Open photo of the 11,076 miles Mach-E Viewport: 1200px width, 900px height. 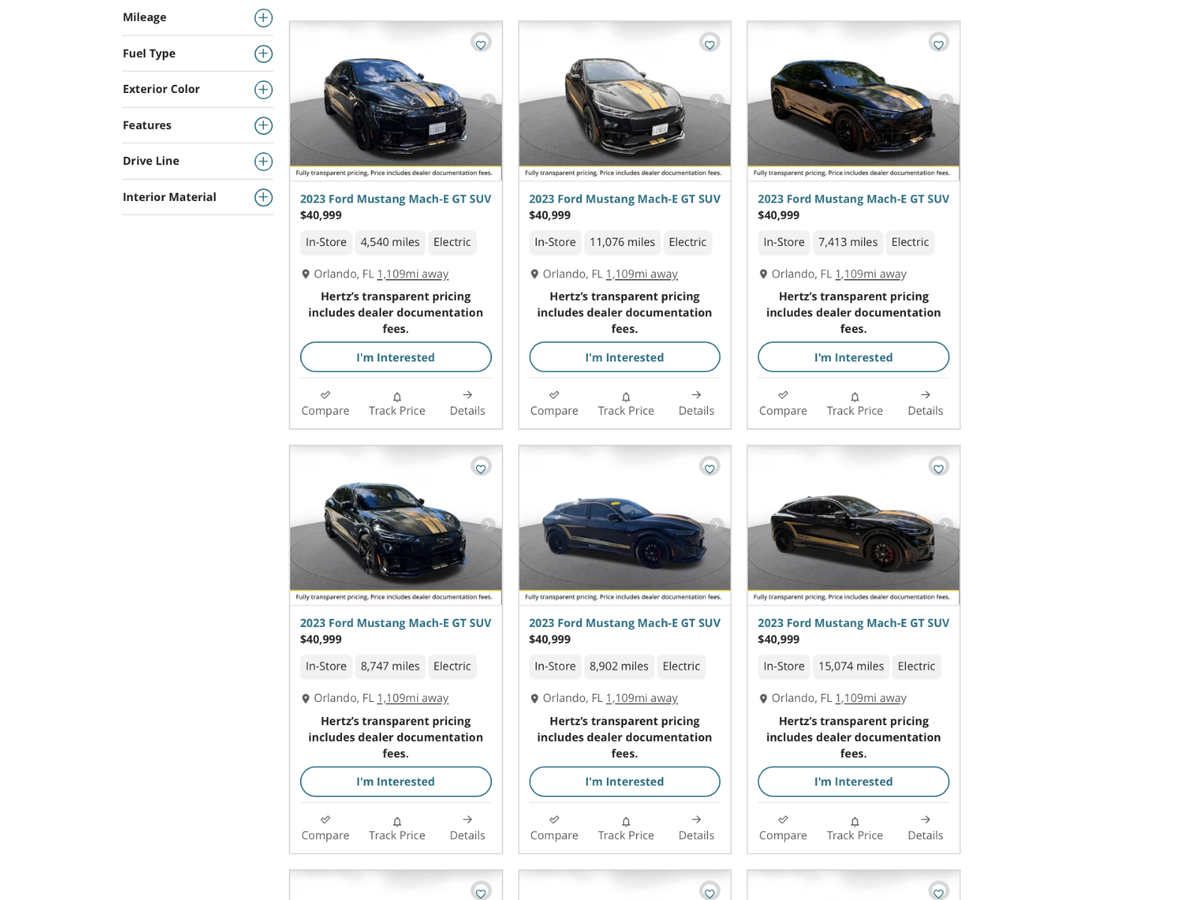coord(625,100)
